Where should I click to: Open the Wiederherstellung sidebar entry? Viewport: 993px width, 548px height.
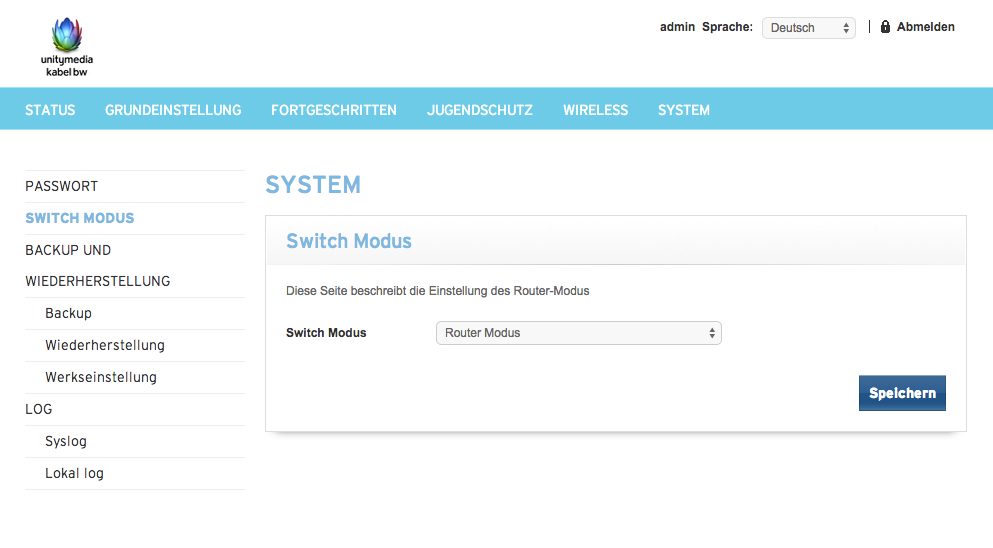pyautogui.click(x=104, y=345)
